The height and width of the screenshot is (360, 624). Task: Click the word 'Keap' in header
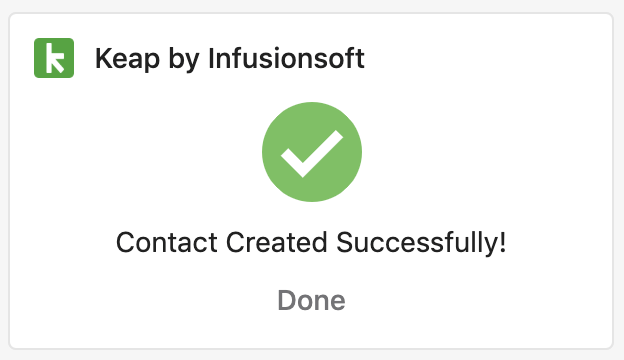click(x=127, y=60)
